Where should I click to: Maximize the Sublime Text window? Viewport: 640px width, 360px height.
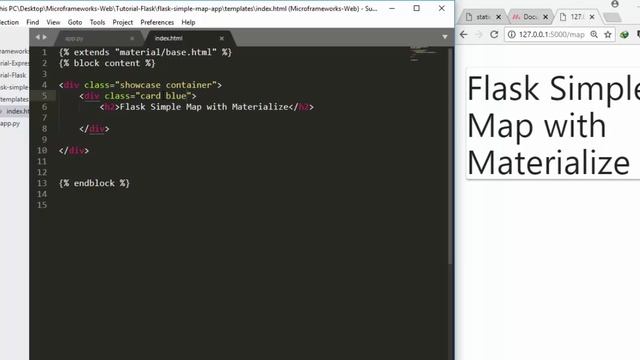pos(416,8)
